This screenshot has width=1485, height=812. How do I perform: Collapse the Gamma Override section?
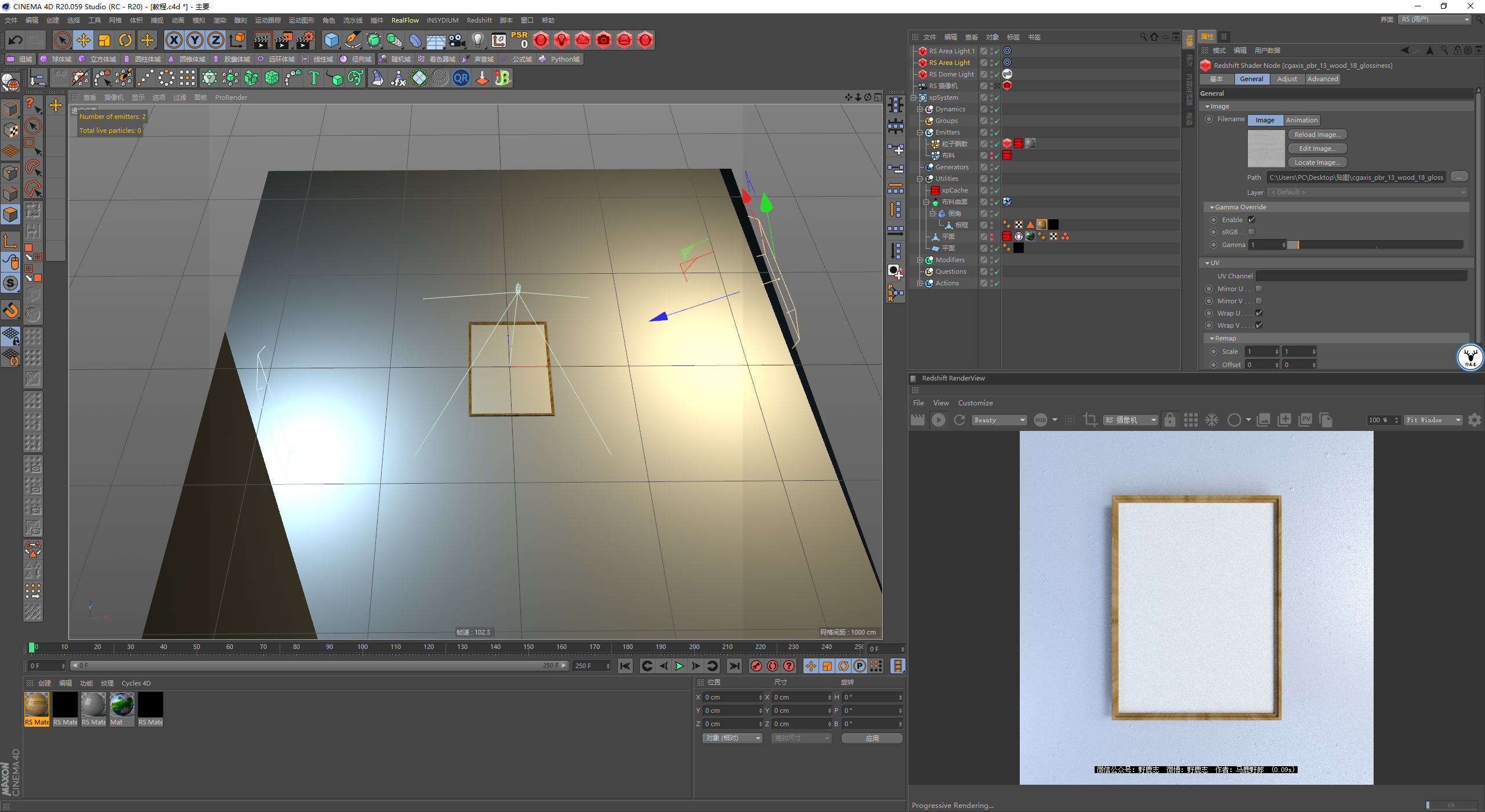[1212, 207]
